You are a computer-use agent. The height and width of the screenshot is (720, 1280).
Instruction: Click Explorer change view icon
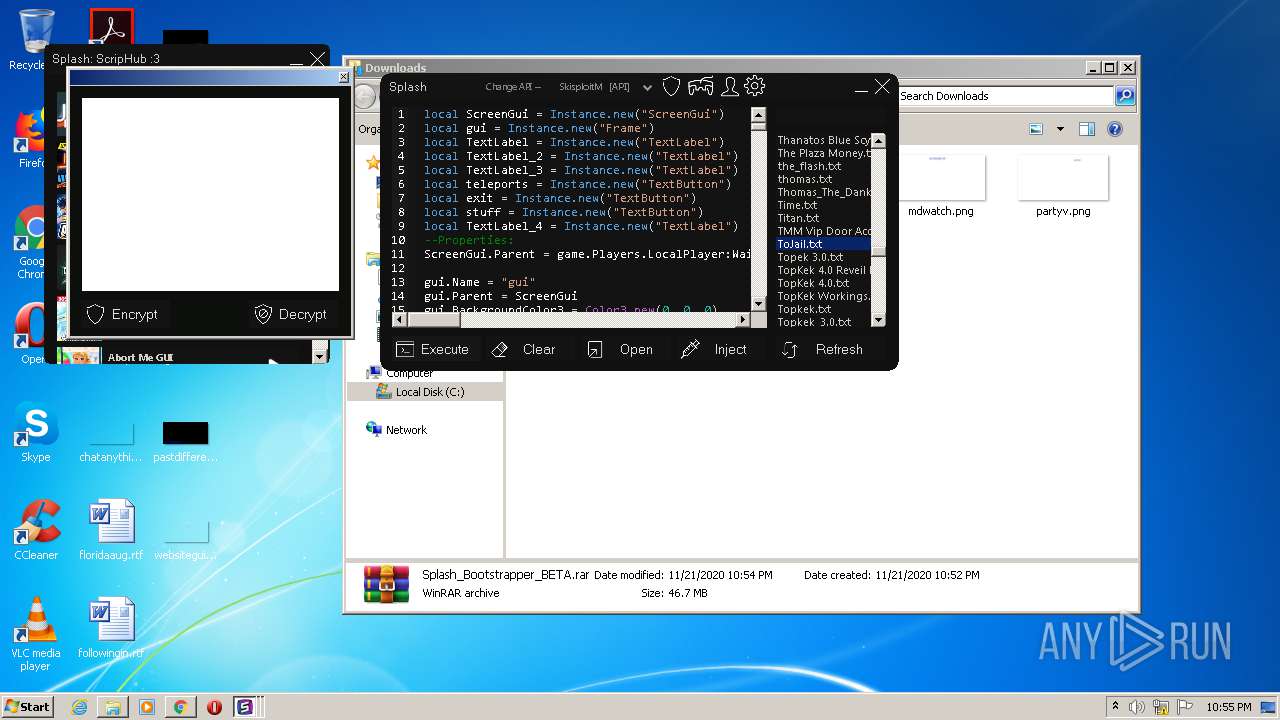point(1036,129)
